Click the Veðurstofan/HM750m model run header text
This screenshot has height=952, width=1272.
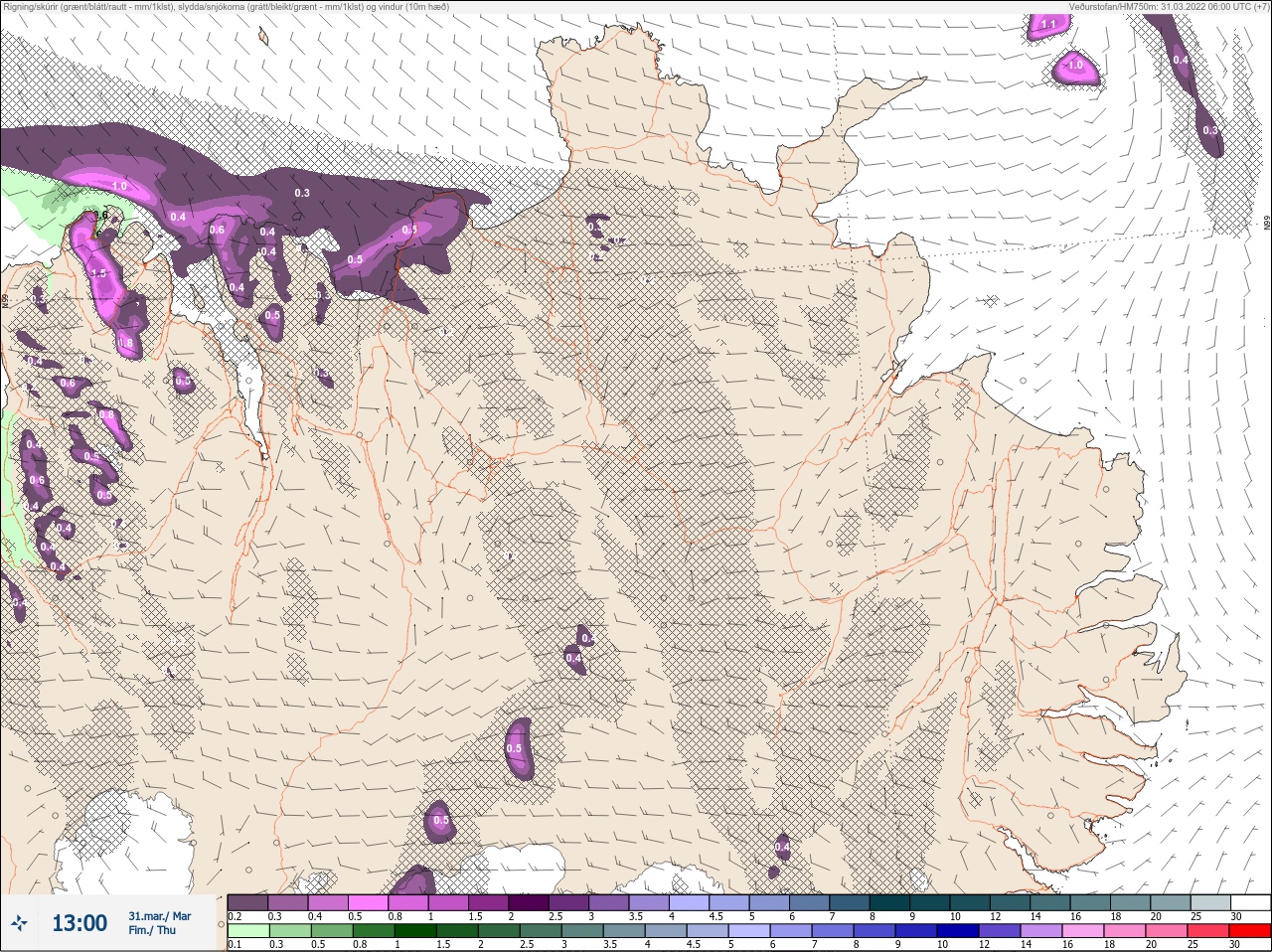(x=1168, y=7)
